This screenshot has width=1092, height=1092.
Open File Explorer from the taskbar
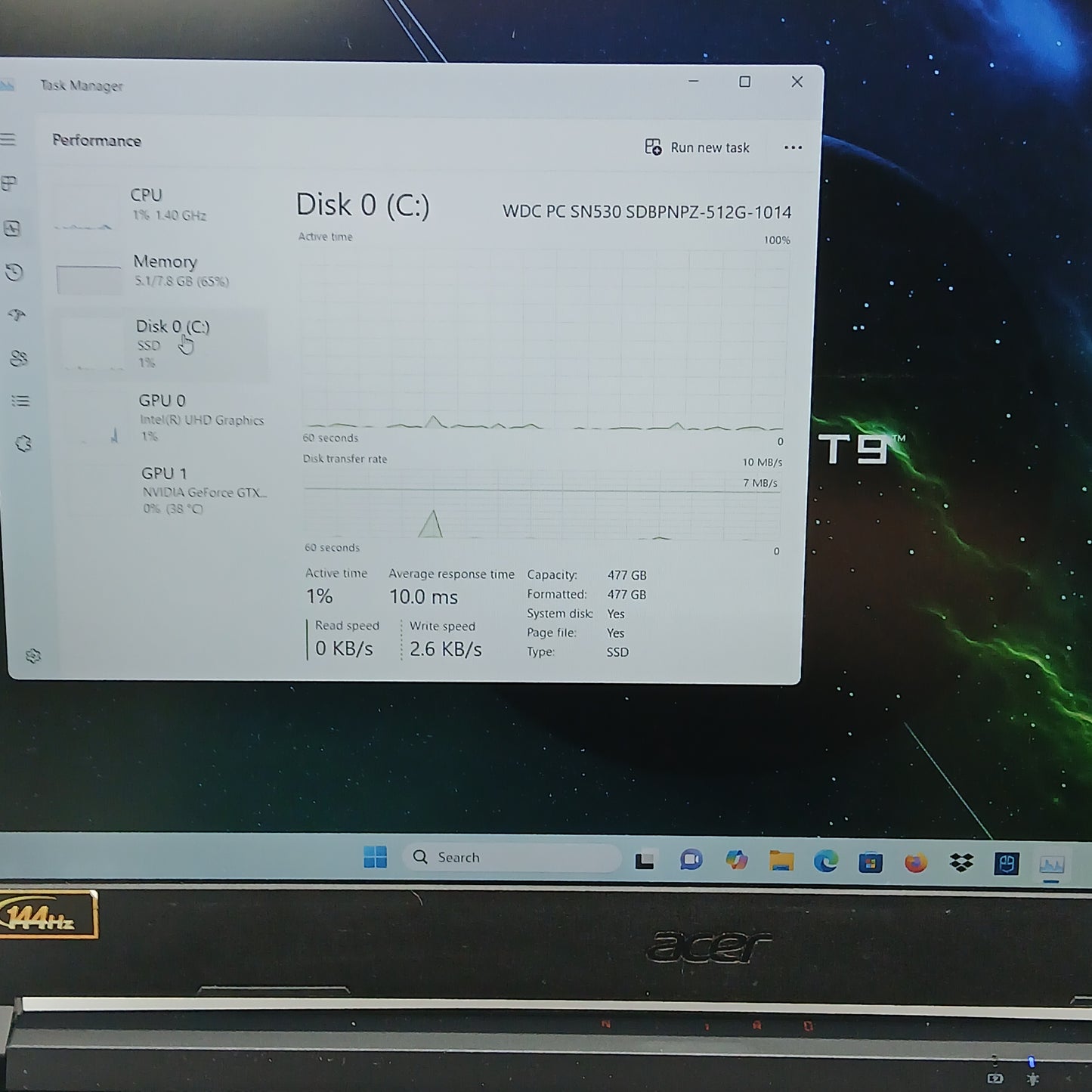[x=781, y=861]
